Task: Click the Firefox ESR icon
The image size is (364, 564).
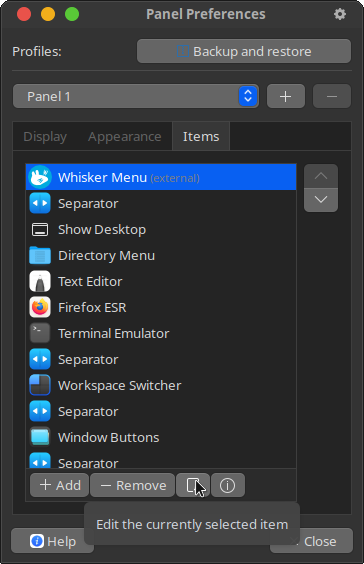Action: pos(40,308)
